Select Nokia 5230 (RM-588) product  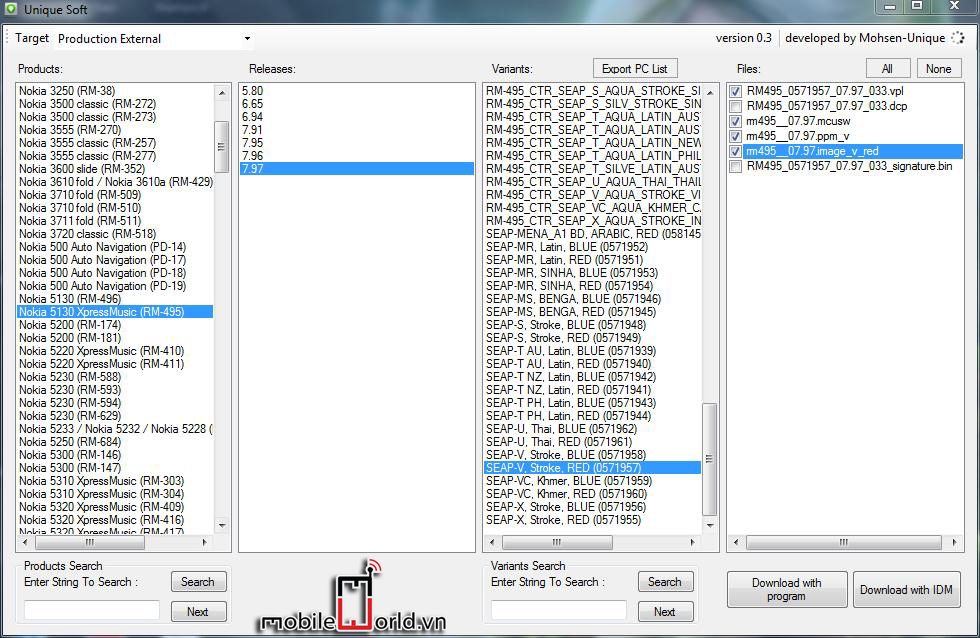pos(115,377)
